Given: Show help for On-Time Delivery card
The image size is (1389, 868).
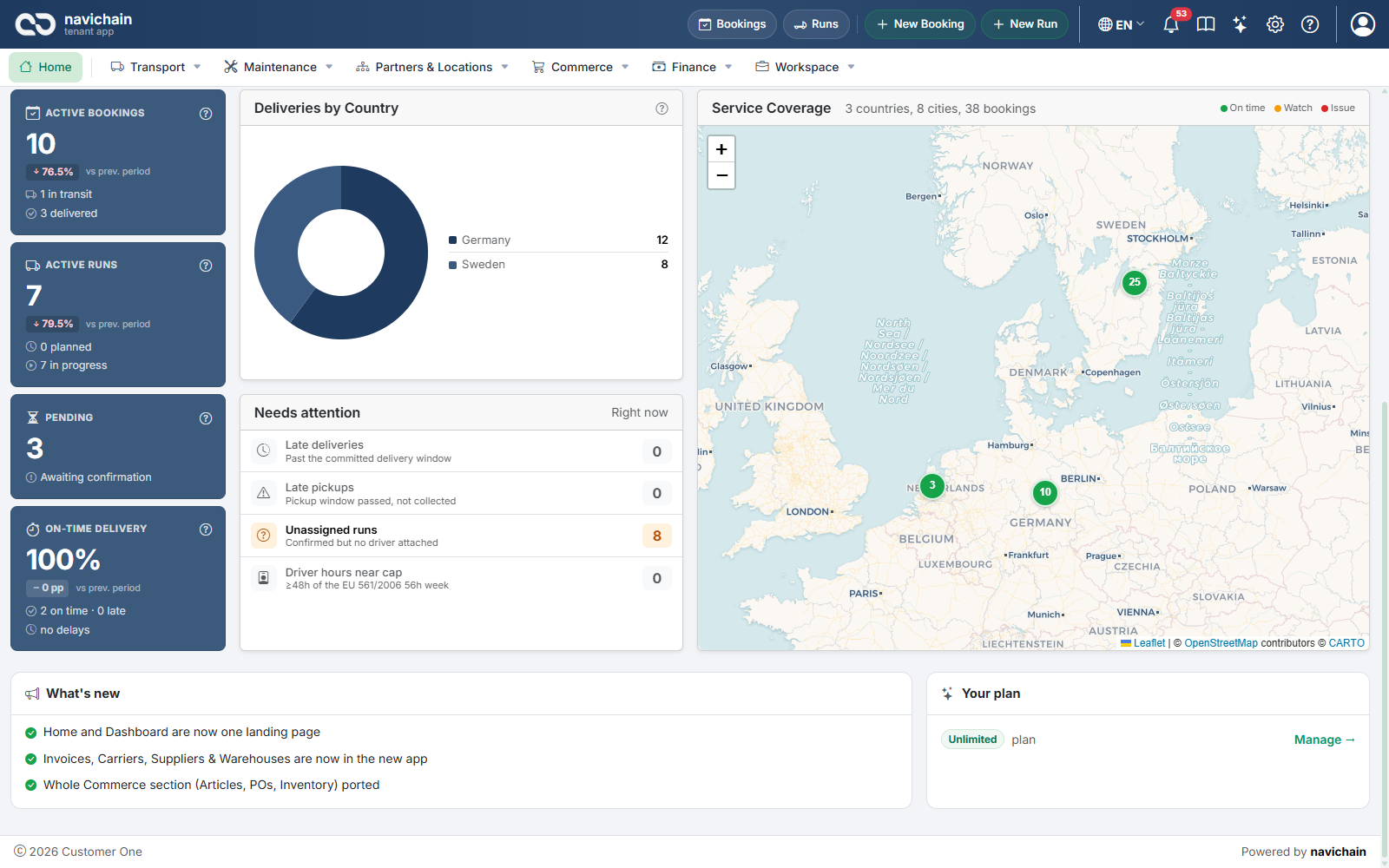Looking at the screenshot, I should tap(206, 529).
